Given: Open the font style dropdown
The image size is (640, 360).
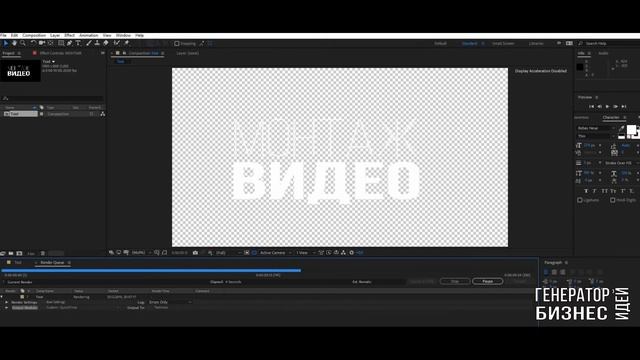Looking at the screenshot, I should tap(596, 136).
